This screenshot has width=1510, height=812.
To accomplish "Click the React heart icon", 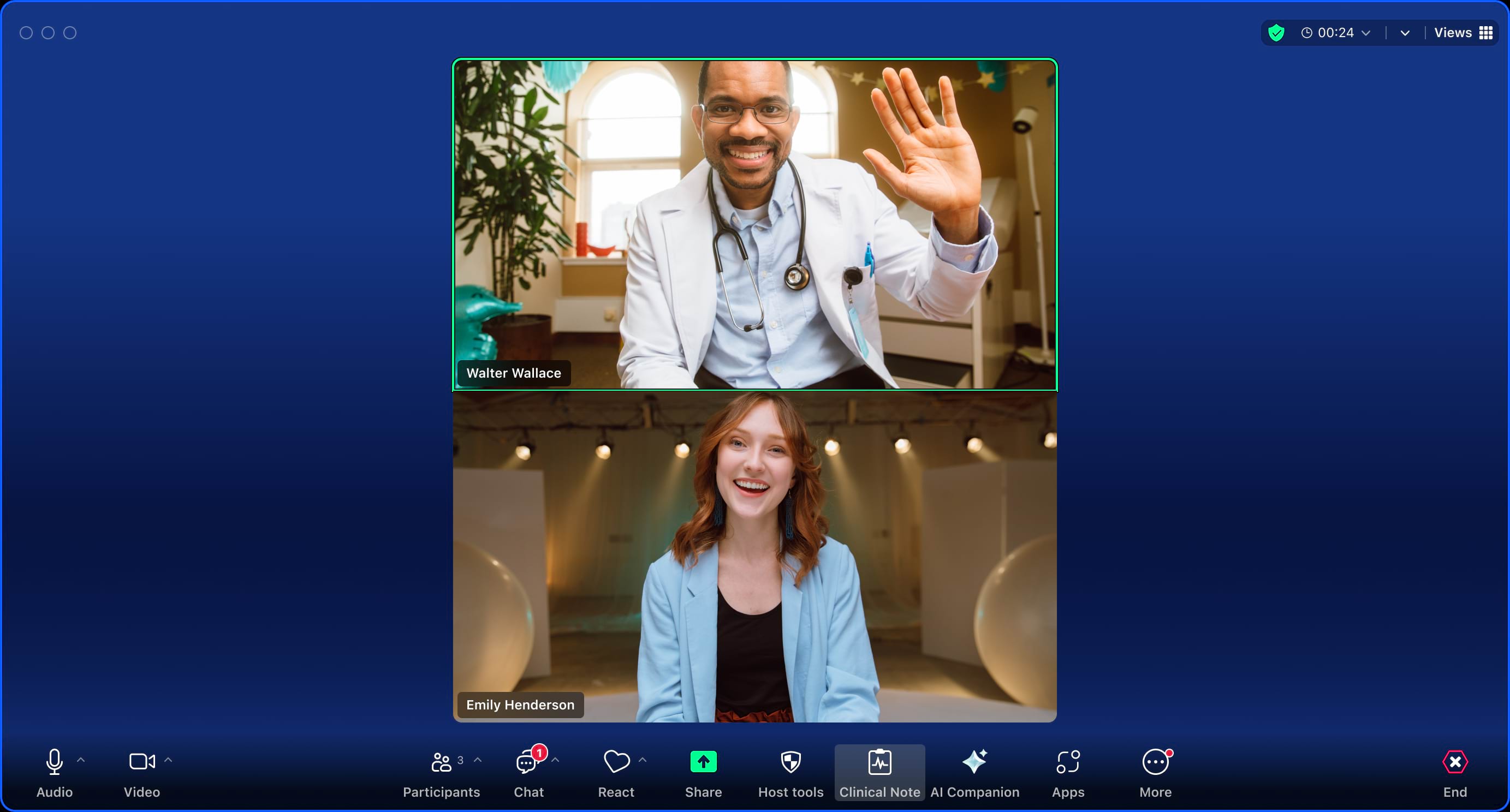I will 616,762.
